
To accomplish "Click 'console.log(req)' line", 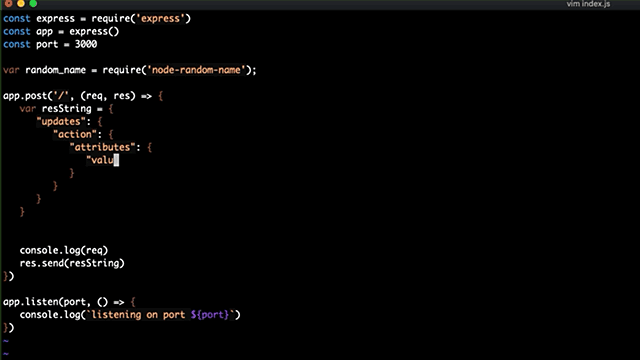I will click(x=64, y=250).
